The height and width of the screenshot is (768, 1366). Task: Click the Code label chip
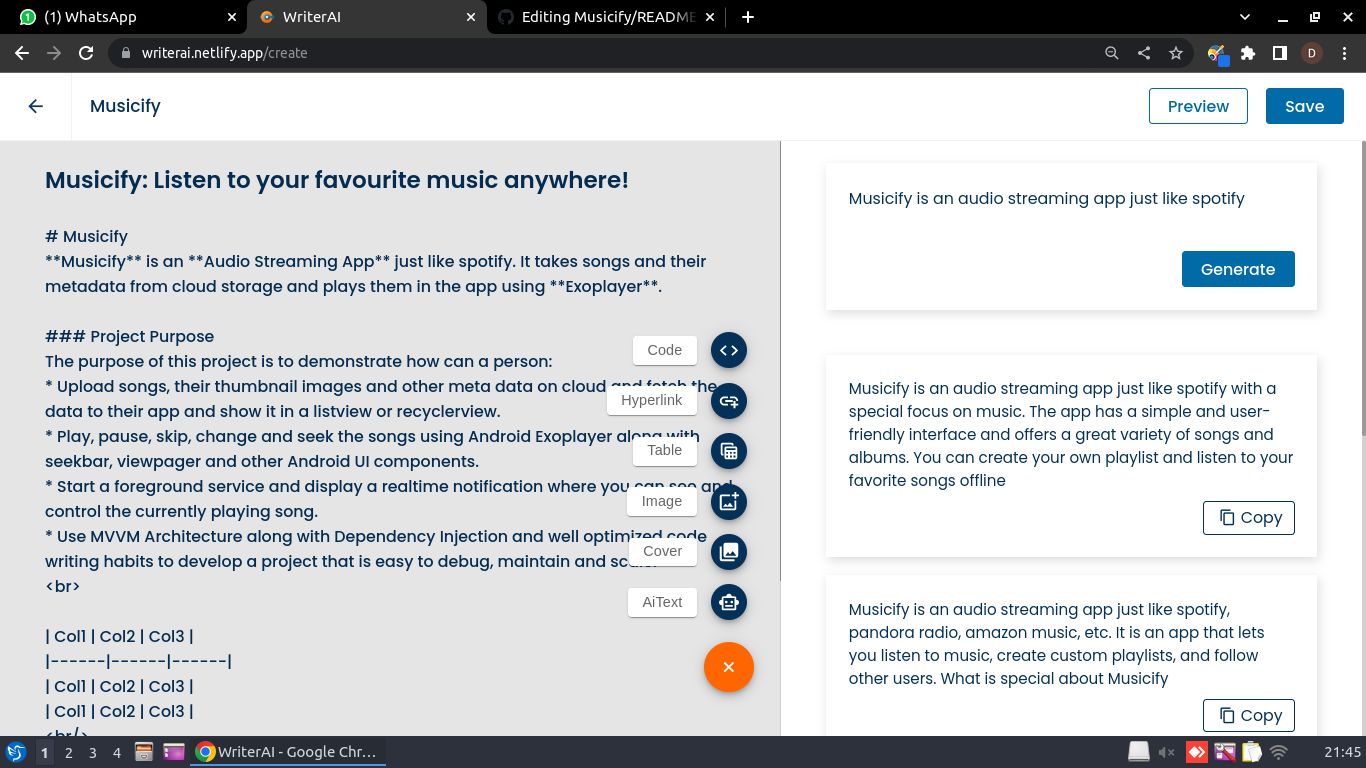click(665, 350)
